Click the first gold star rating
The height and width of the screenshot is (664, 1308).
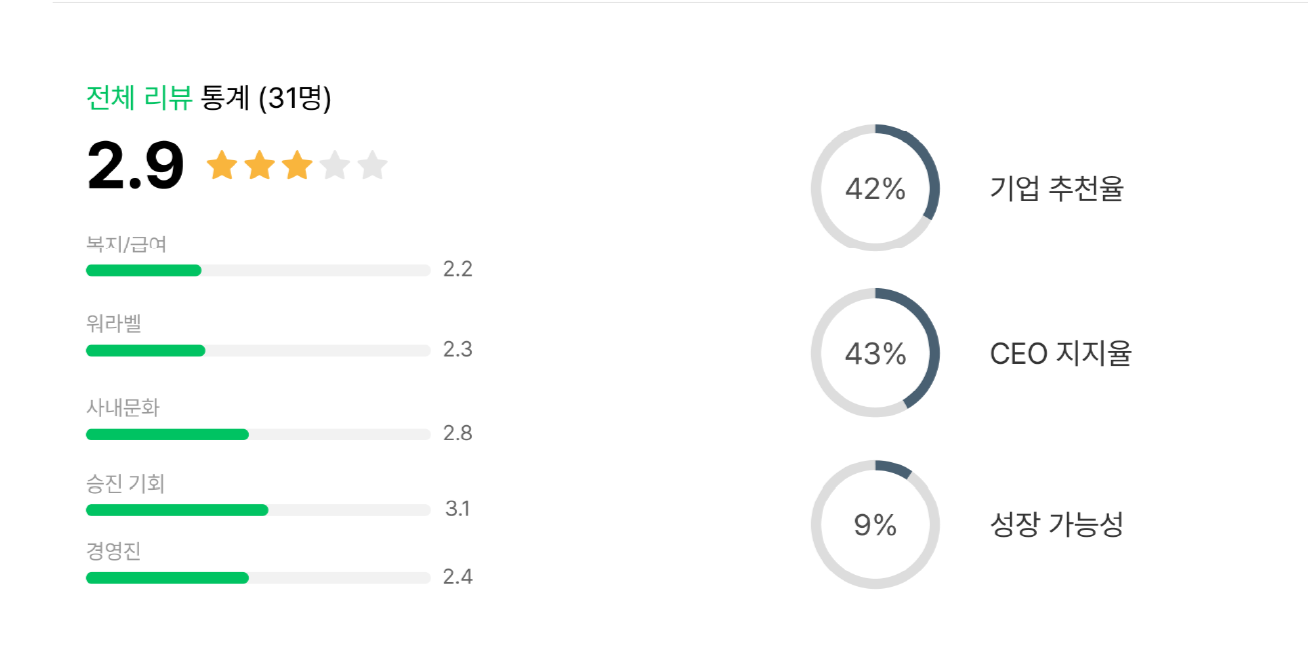[221, 165]
